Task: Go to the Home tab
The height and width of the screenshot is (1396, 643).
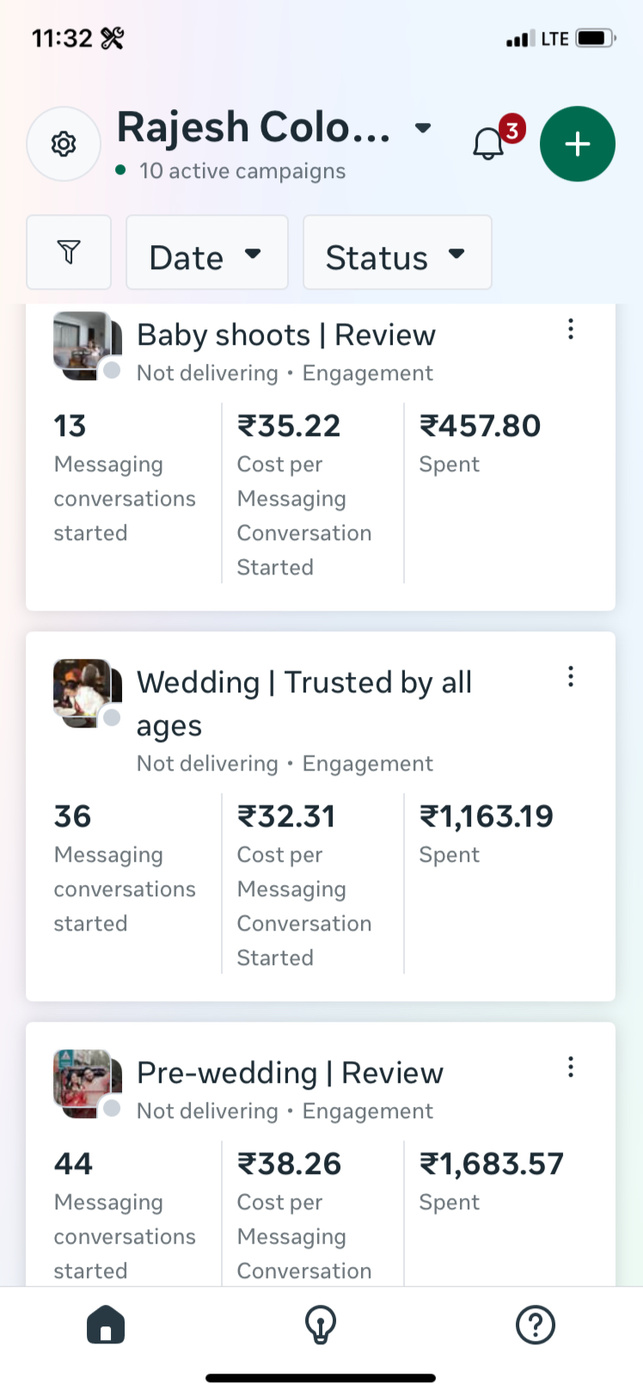Action: tap(106, 1326)
